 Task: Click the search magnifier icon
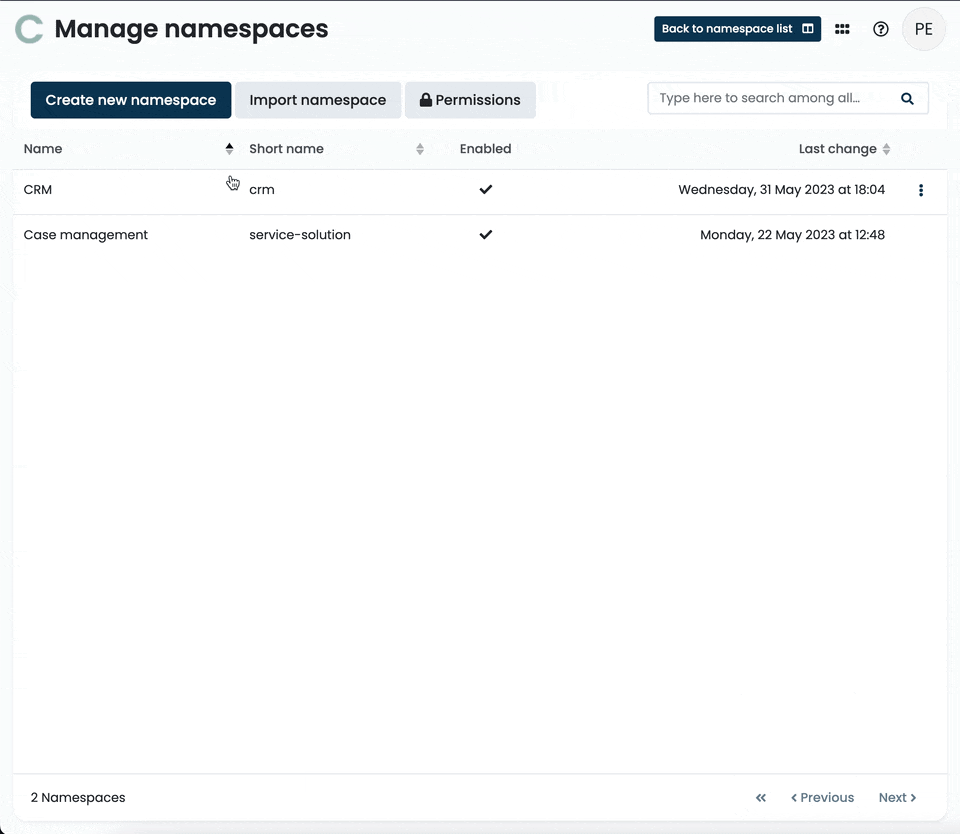[907, 99]
